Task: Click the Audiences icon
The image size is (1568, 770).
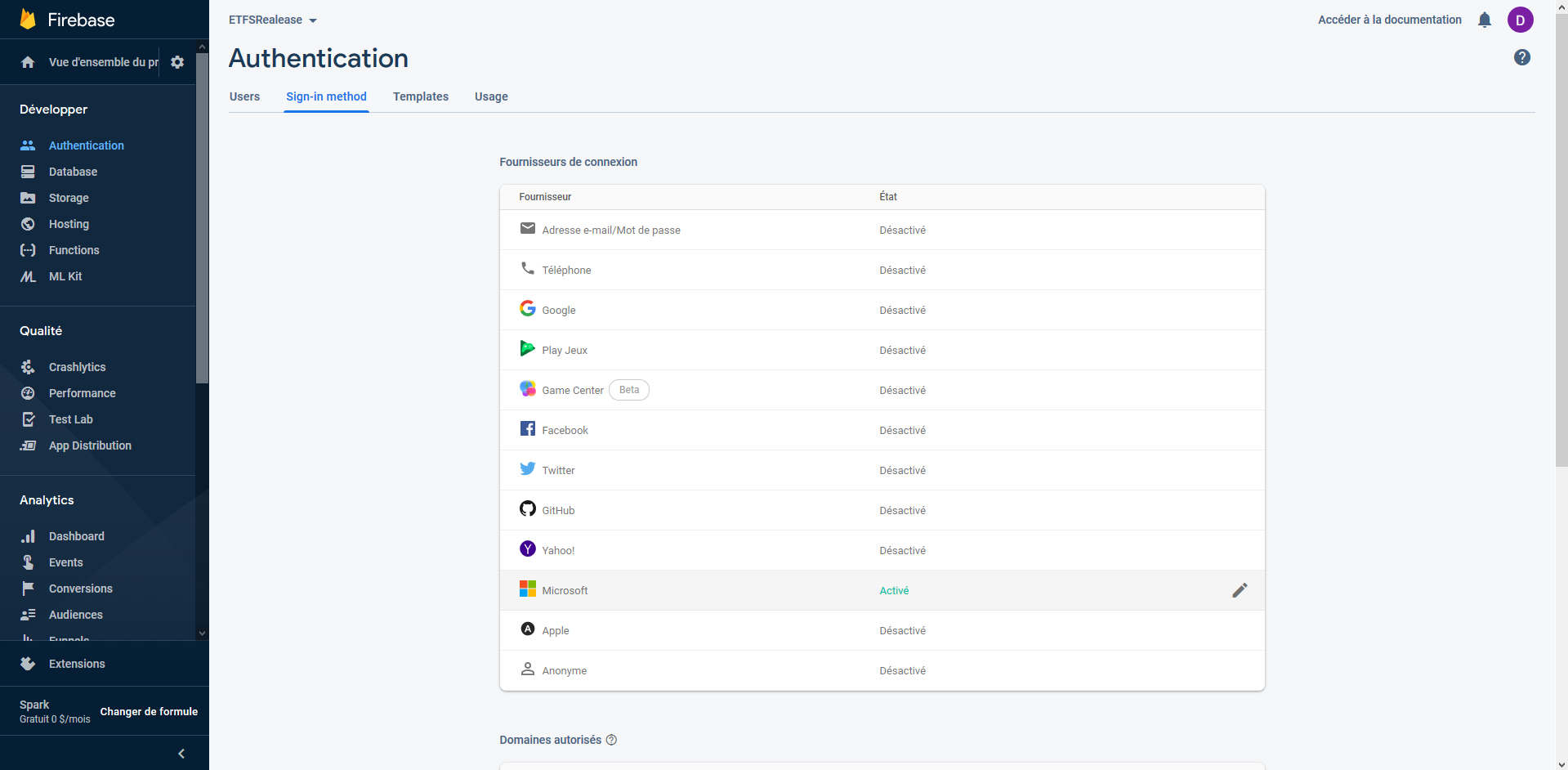Action: pyautogui.click(x=28, y=615)
